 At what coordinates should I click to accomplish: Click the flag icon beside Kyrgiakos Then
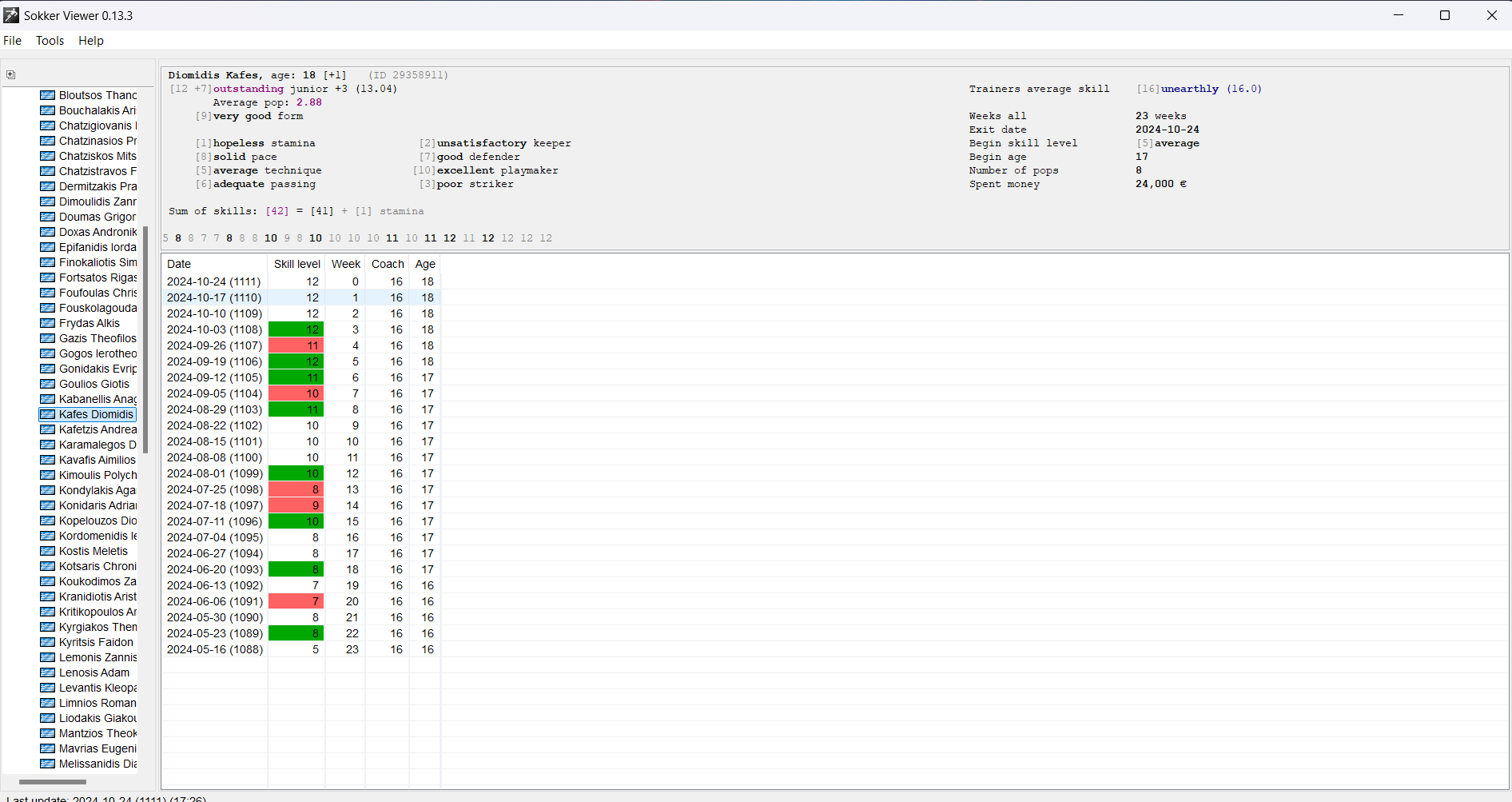[x=48, y=627]
